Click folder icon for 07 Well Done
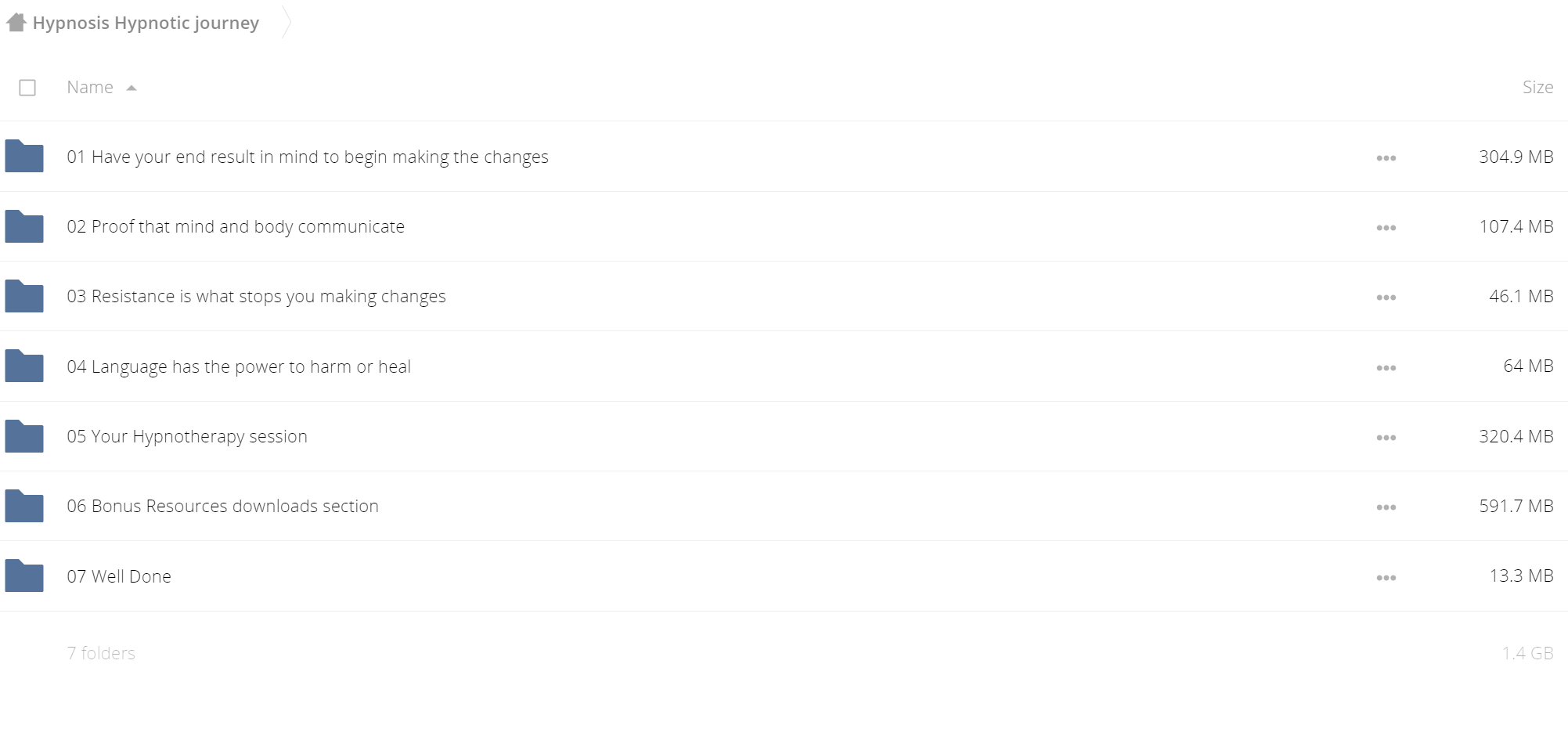 coord(24,576)
